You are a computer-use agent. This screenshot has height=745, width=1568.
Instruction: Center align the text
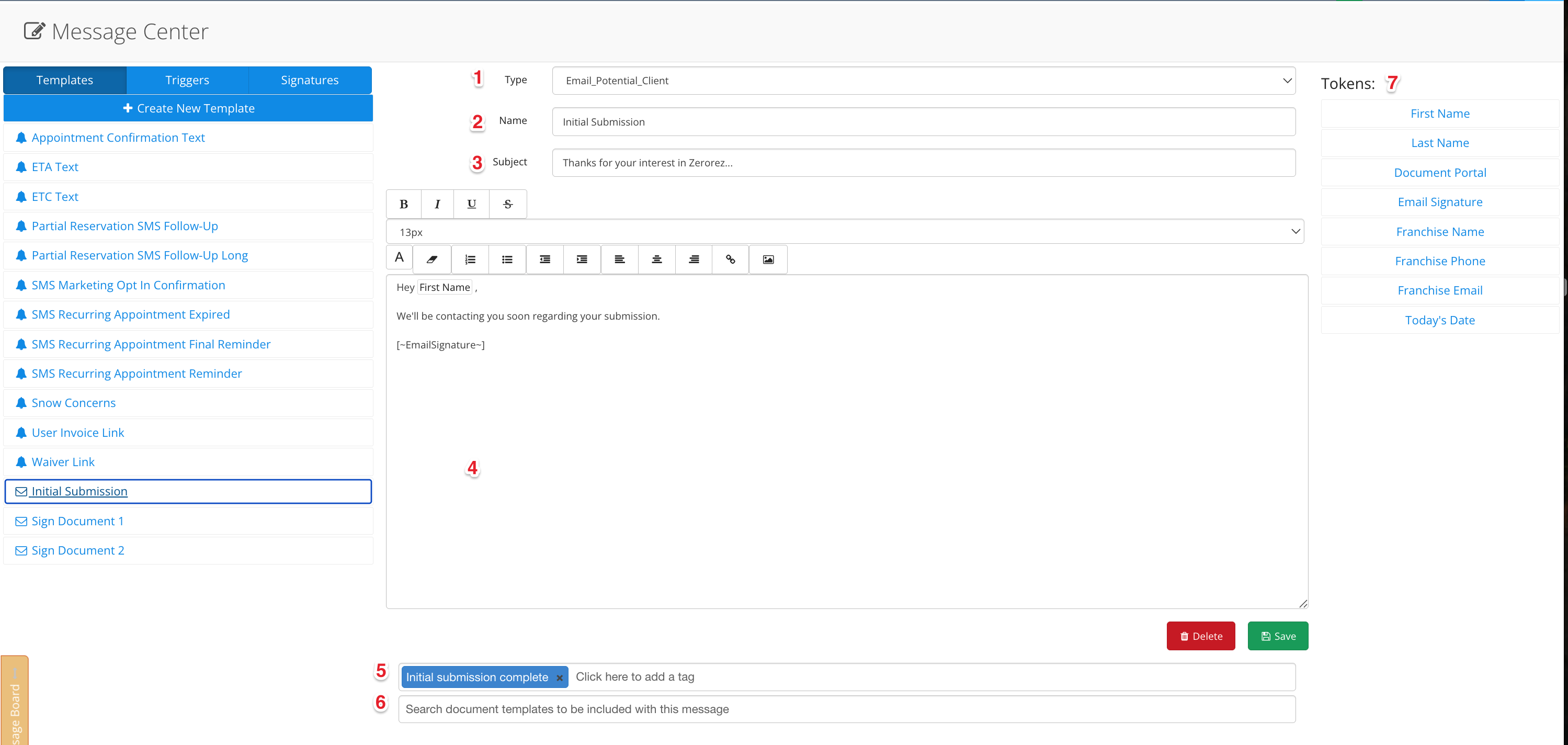point(657,259)
